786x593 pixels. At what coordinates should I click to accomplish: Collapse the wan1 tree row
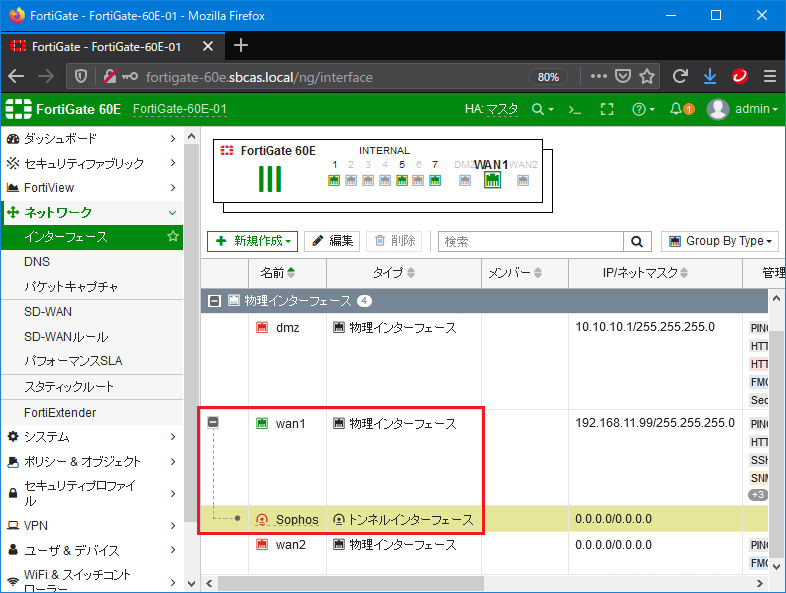(213, 423)
